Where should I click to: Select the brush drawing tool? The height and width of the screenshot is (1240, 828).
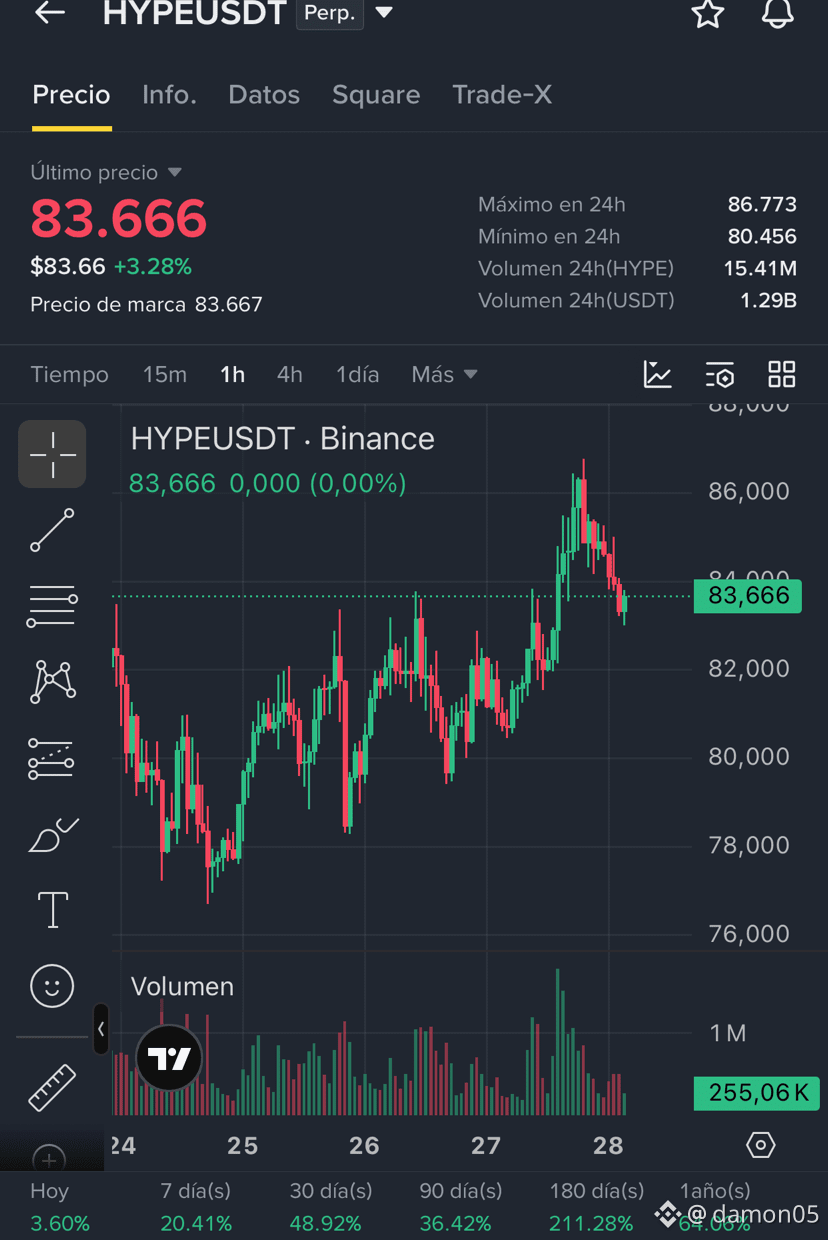point(52,835)
